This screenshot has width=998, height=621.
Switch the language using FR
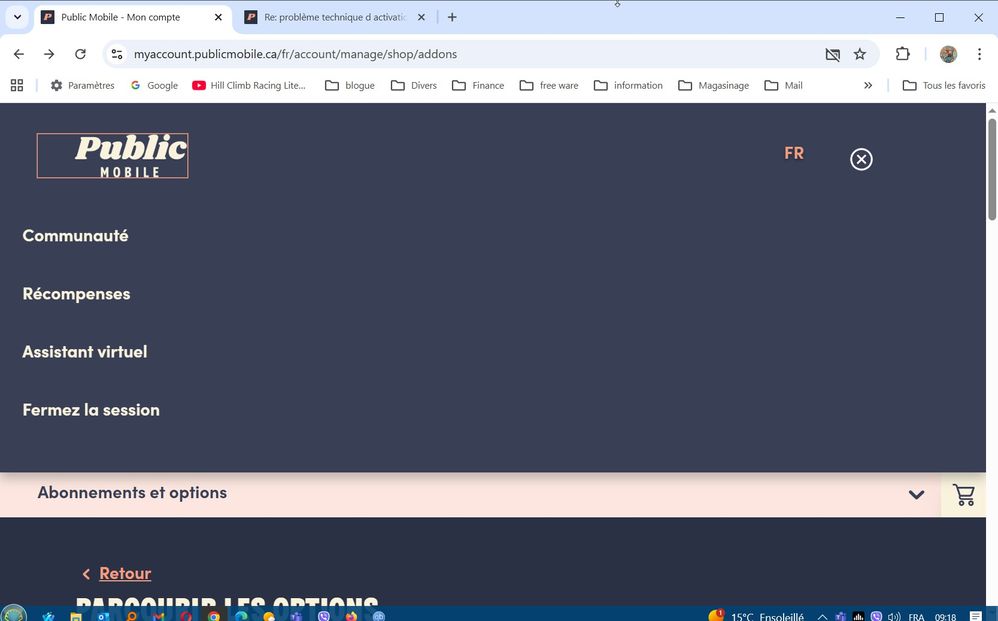point(794,153)
